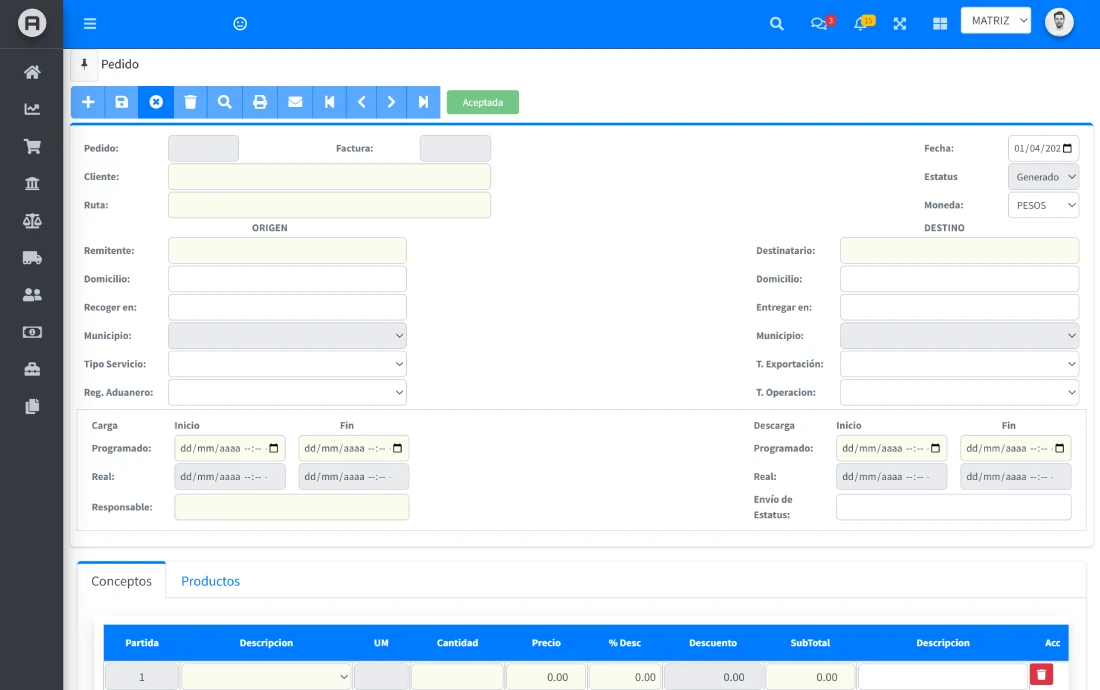
Task: Email the order with envelope icon
Action: 295,102
